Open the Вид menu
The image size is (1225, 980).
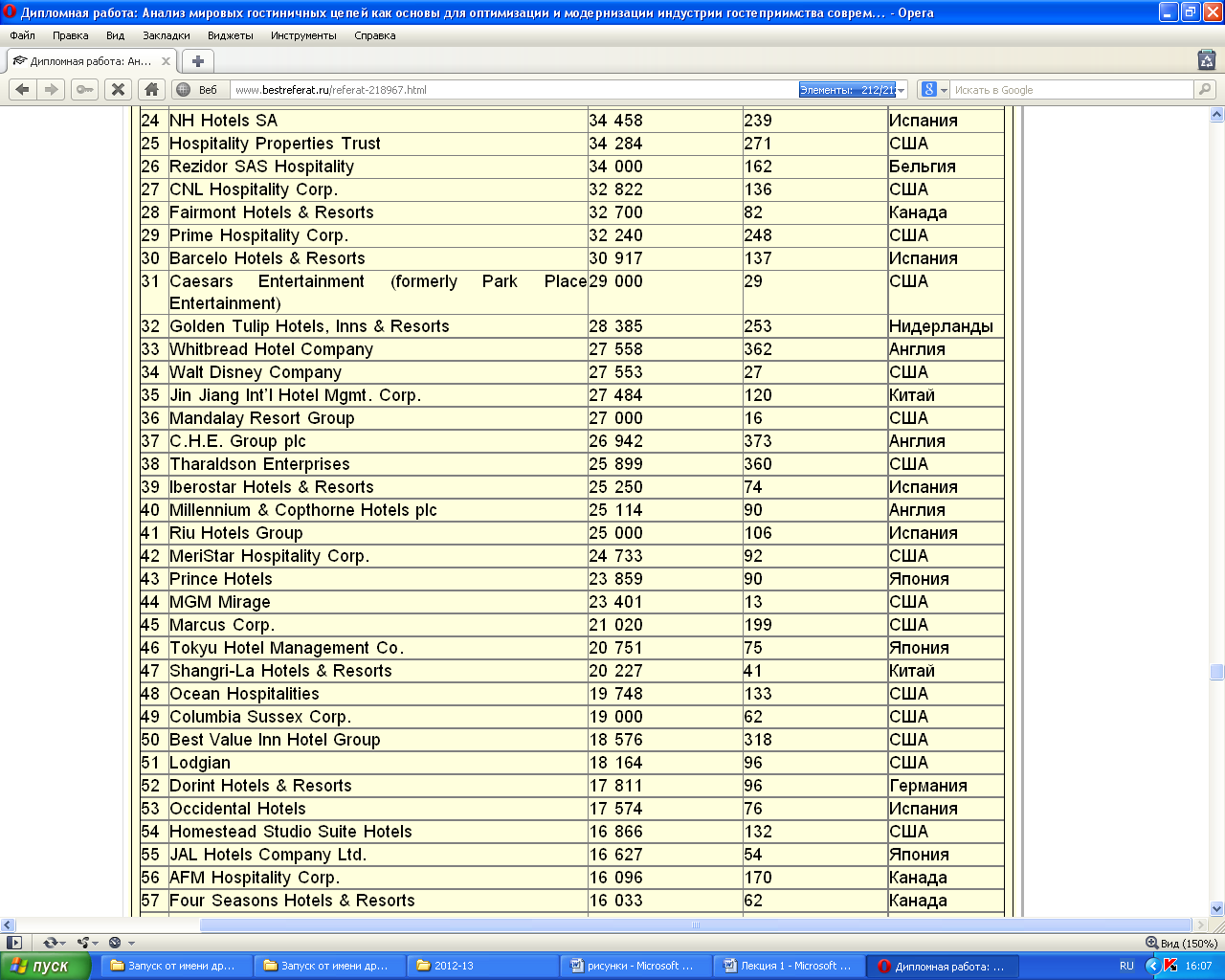pos(116,35)
